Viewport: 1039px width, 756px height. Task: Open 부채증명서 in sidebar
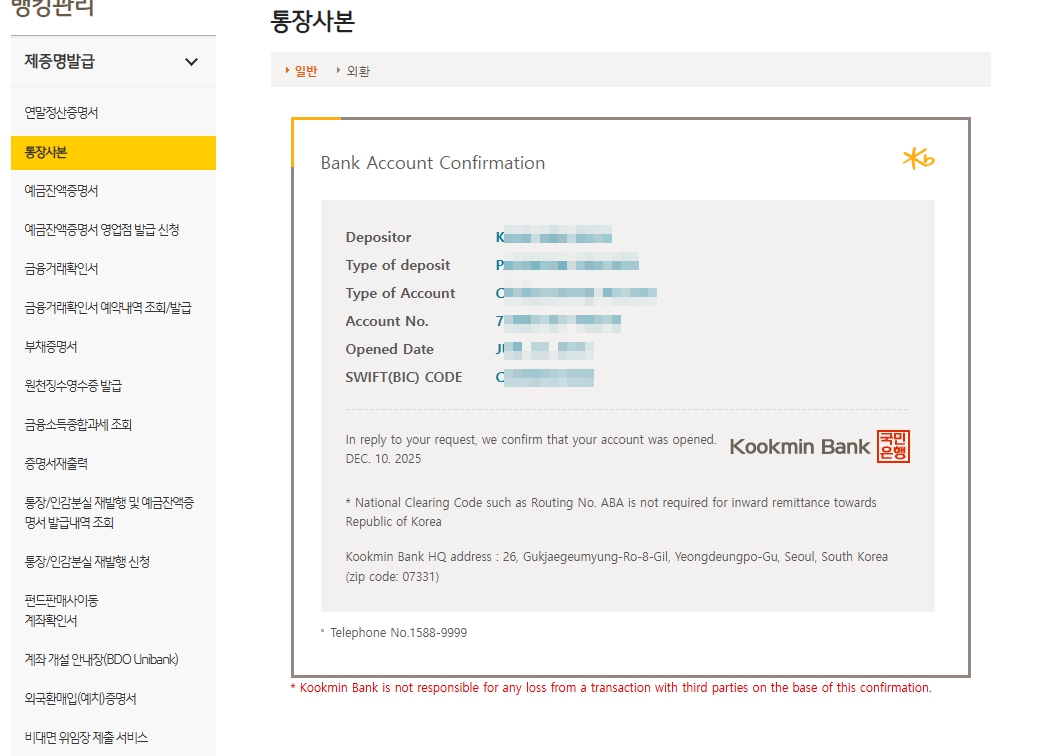(x=51, y=347)
